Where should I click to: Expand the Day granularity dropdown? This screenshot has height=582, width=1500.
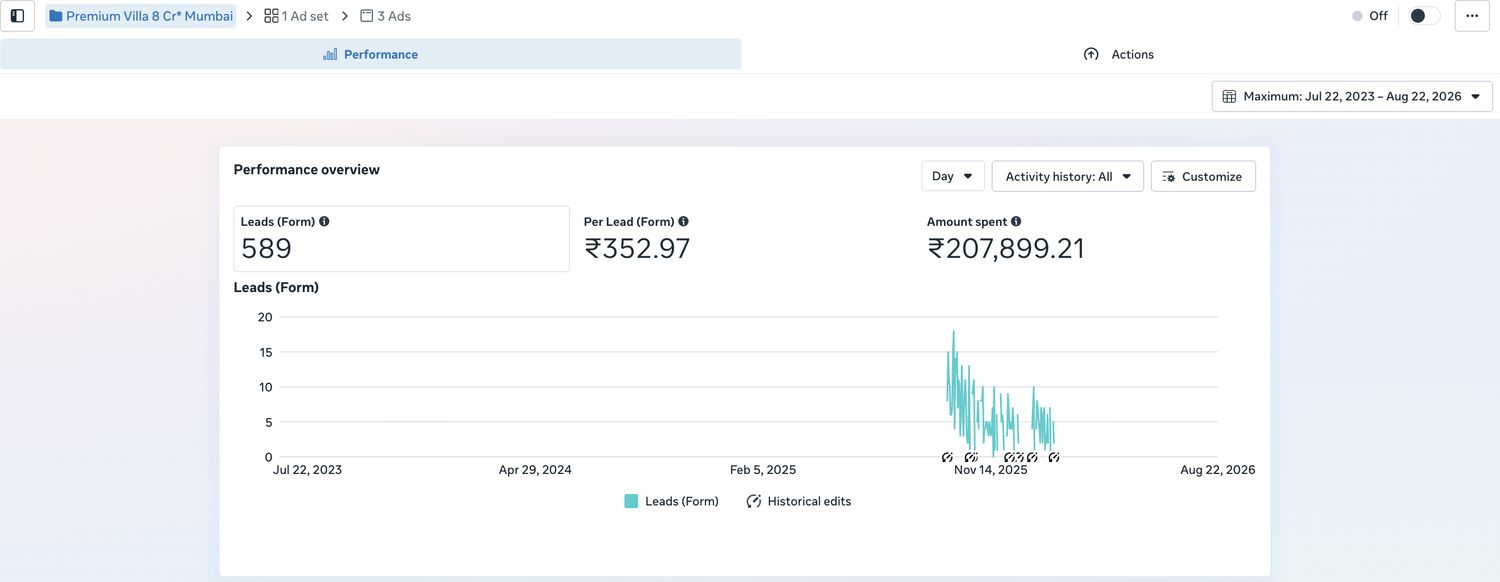point(953,176)
